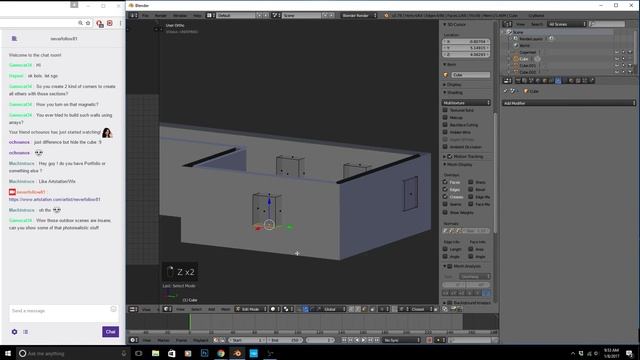Open the World properties tab

(x=538, y=81)
